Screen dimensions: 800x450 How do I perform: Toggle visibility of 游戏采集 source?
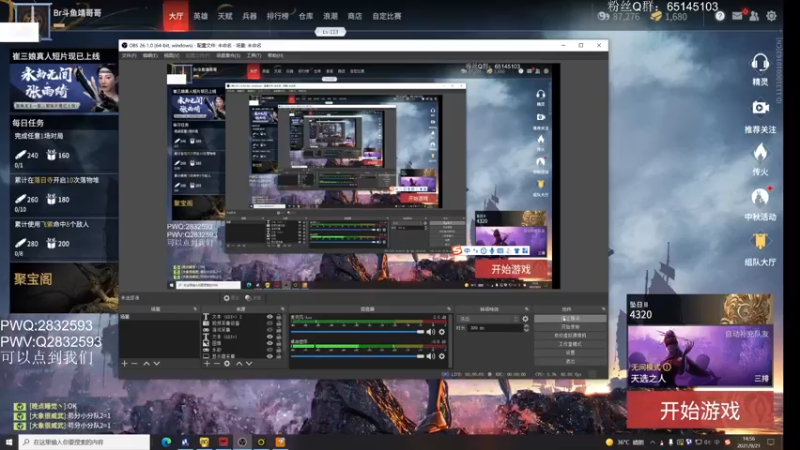pos(269,330)
